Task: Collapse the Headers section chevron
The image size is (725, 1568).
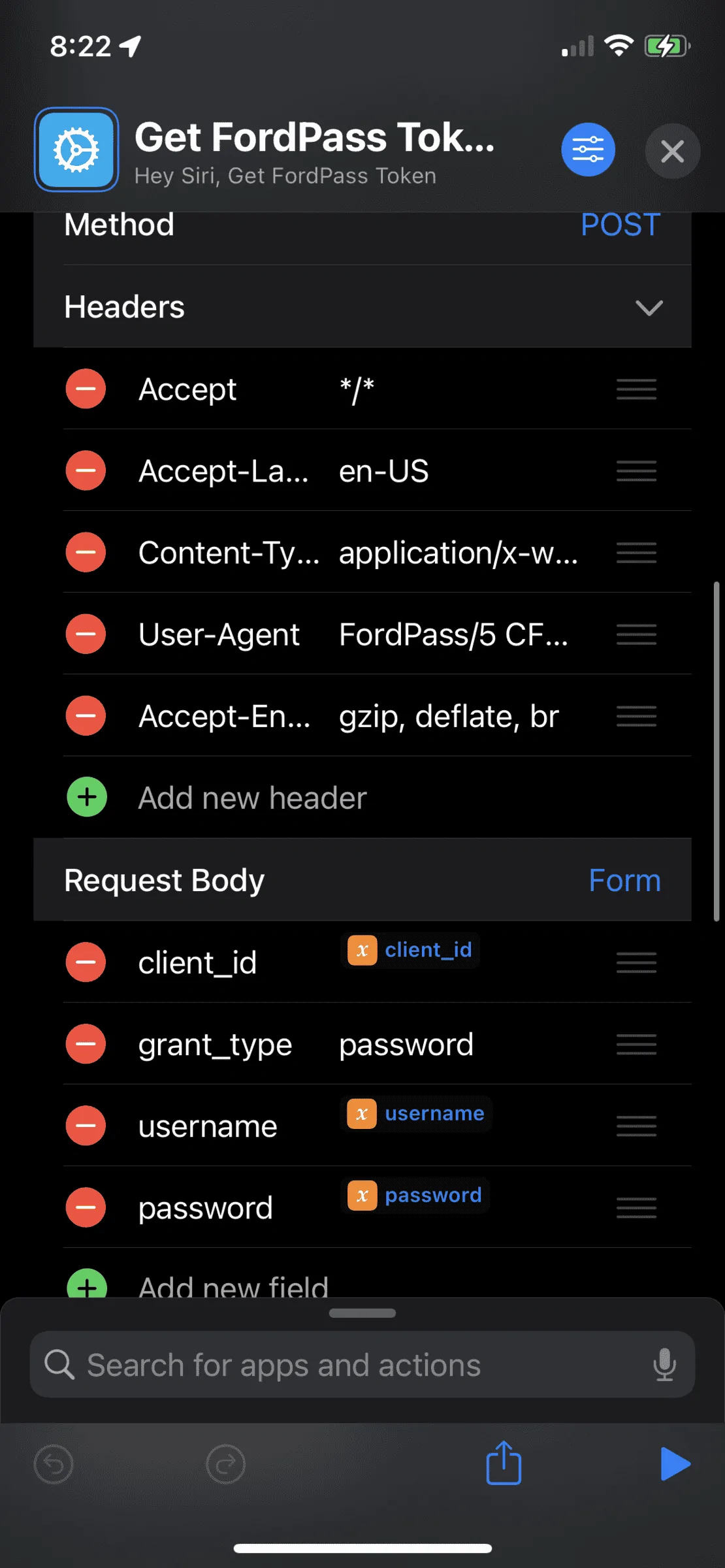Action: click(649, 307)
